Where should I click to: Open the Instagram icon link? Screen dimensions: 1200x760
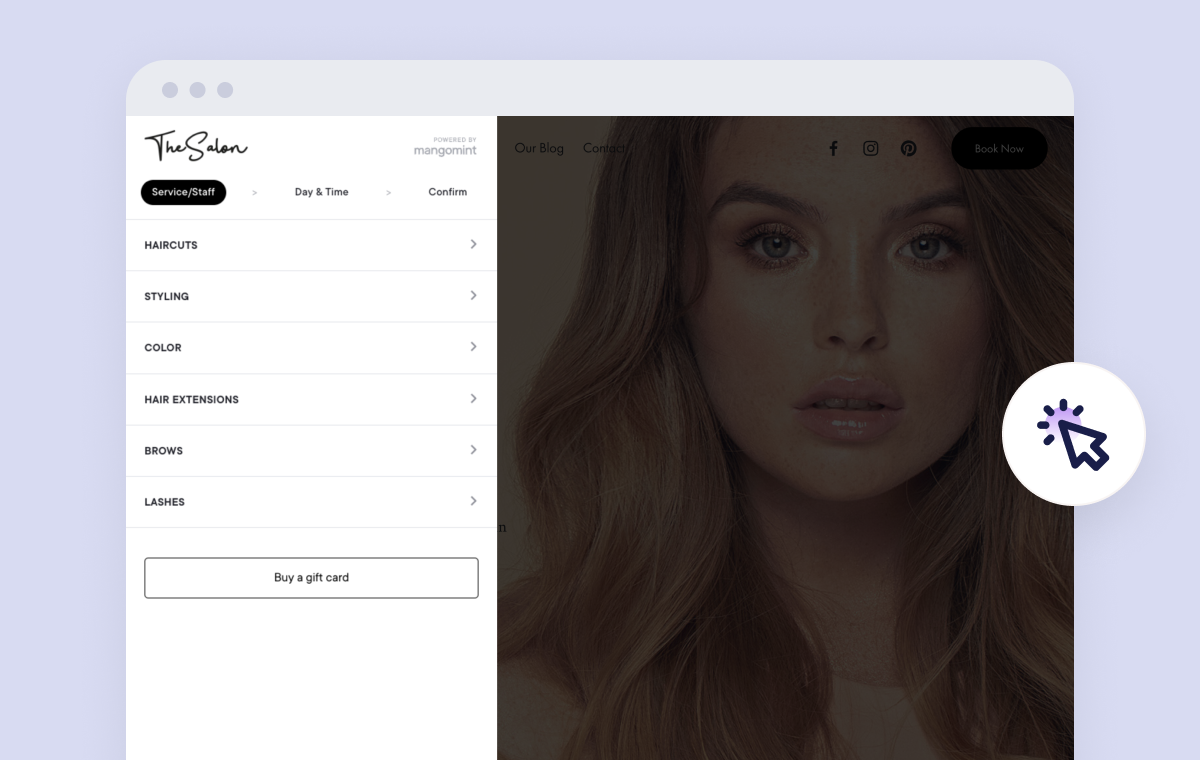point(871,148)
